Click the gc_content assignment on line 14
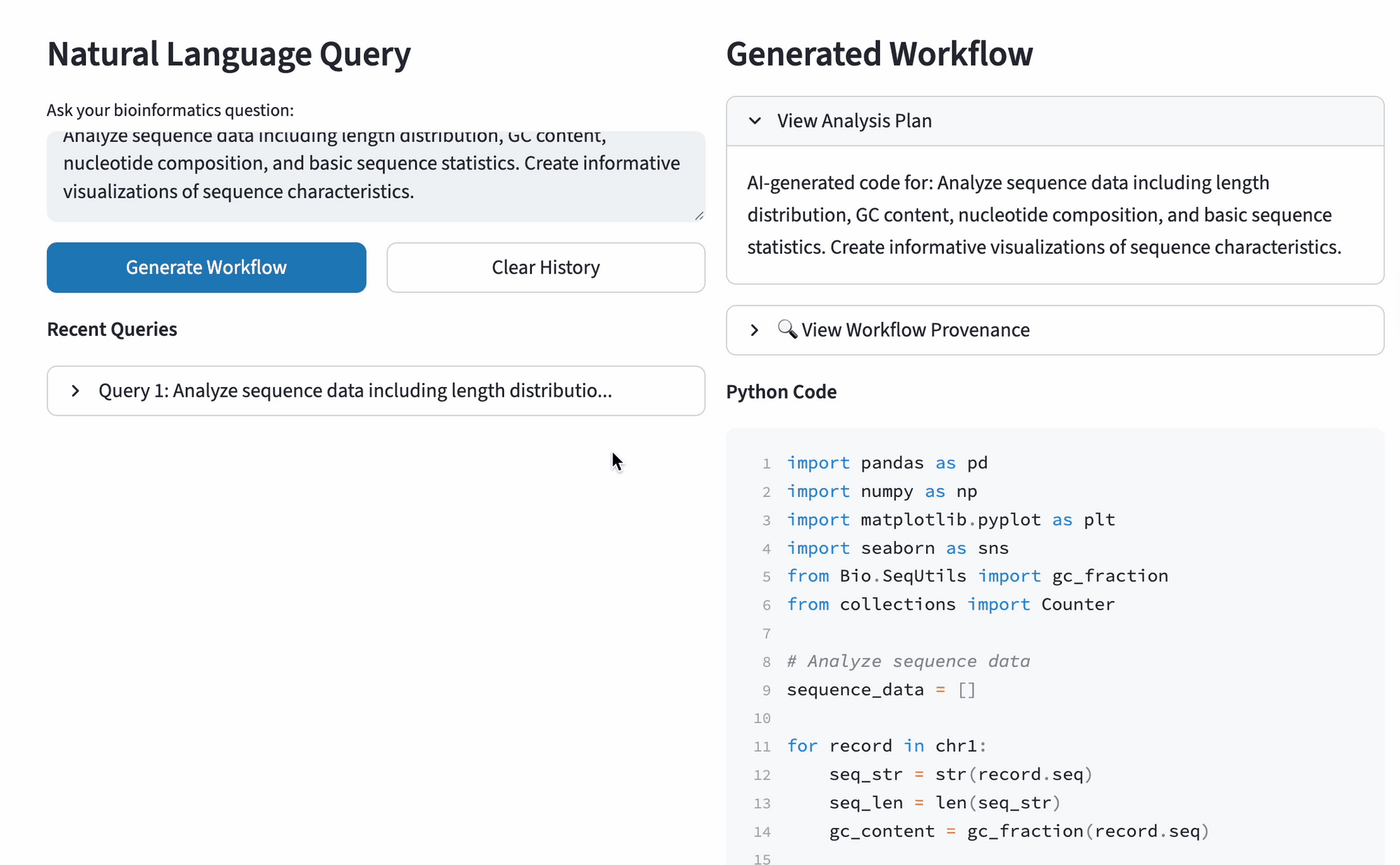1400x865 pixels. [1019, 831]
